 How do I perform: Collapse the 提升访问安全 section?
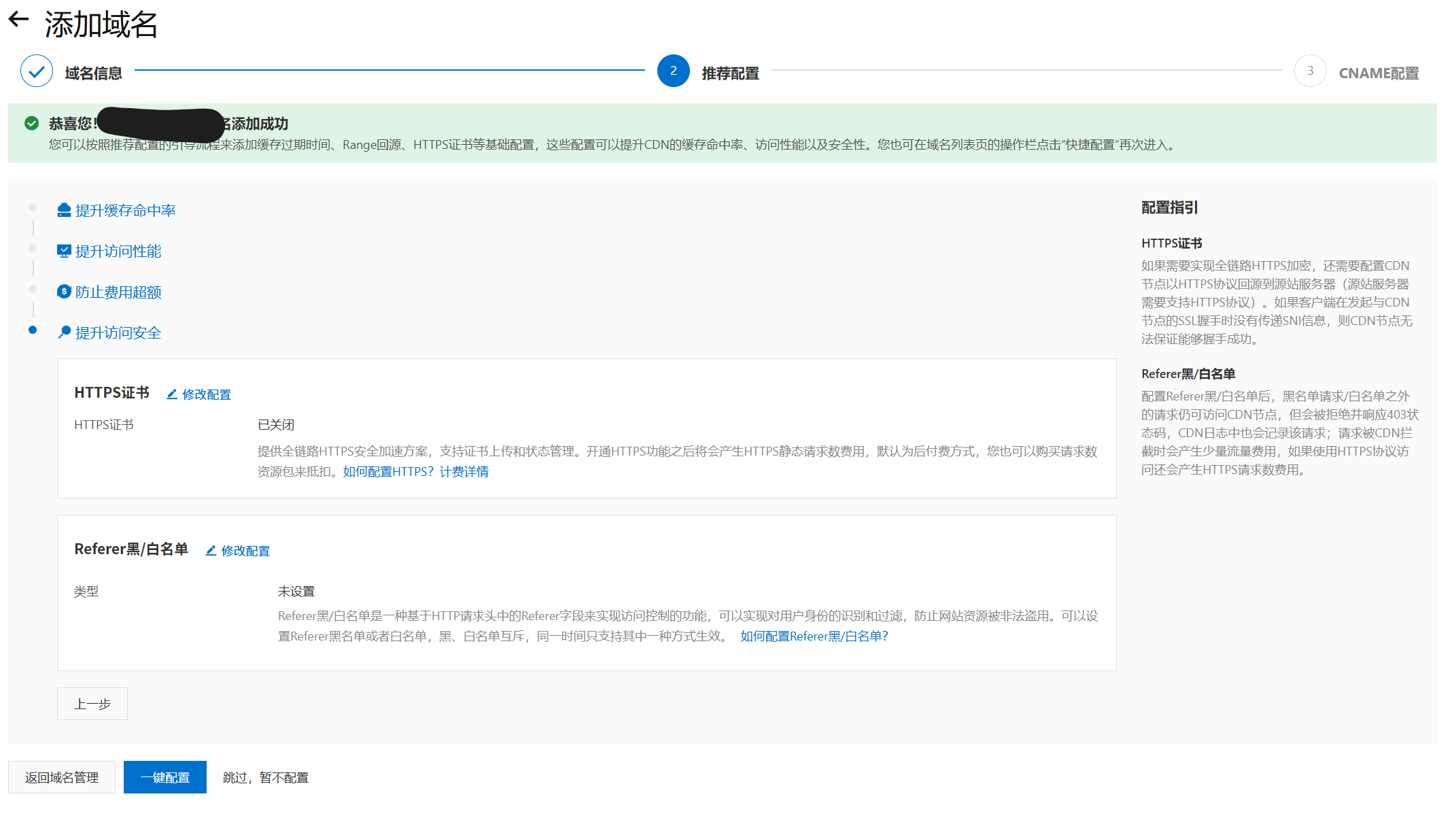point(118,333)
